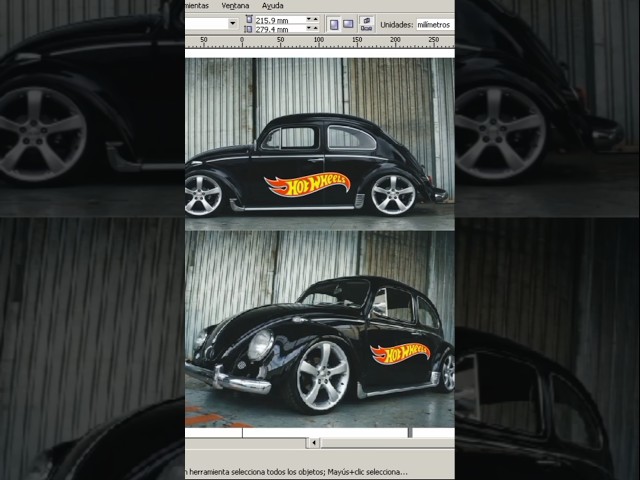The height and width of the screenshot is (480, 640).
Task: Select the Hot Wheels logo on top car
Action: (307, 184)
